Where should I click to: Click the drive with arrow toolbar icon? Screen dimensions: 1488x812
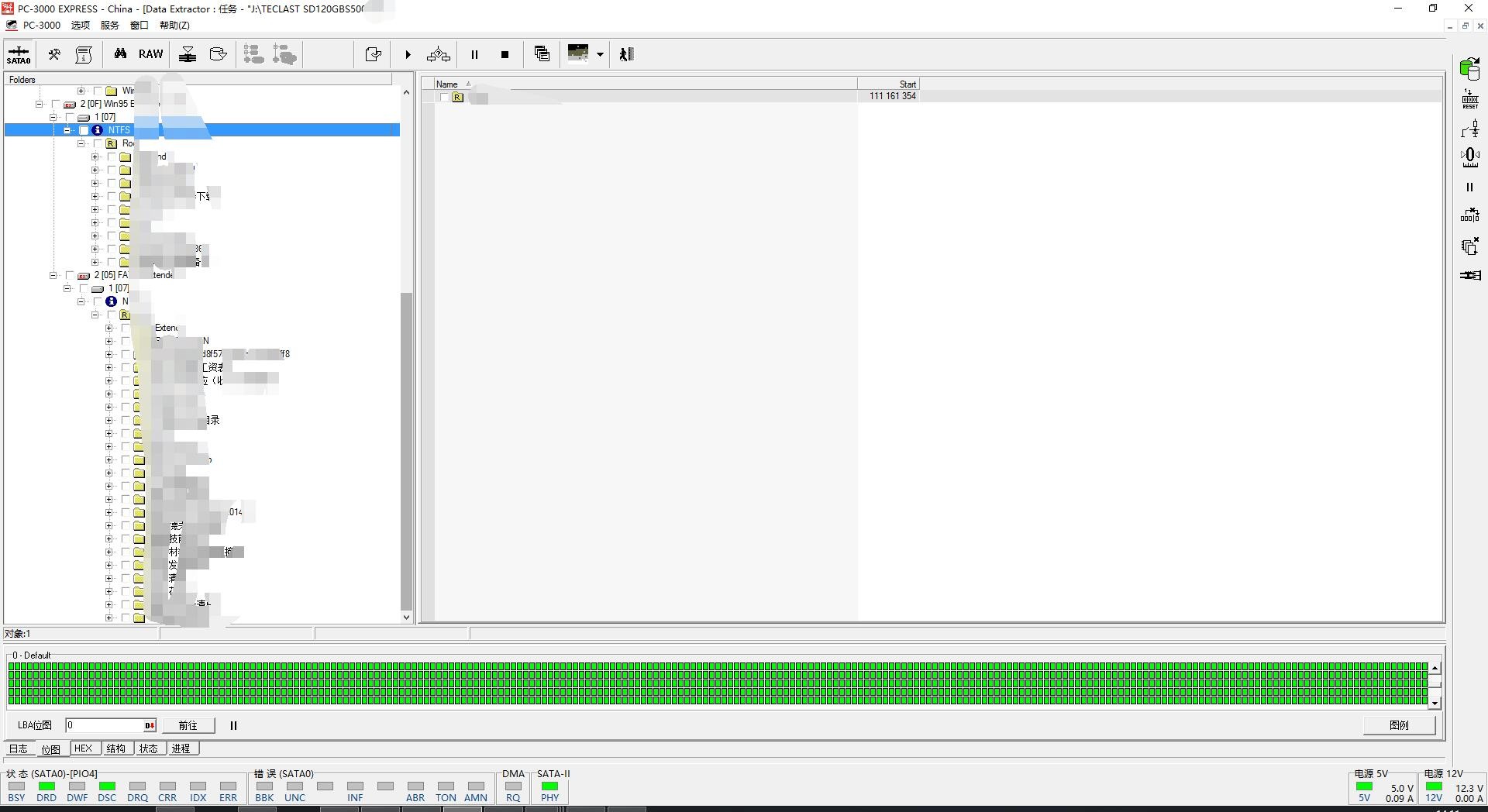pos(218,54)
